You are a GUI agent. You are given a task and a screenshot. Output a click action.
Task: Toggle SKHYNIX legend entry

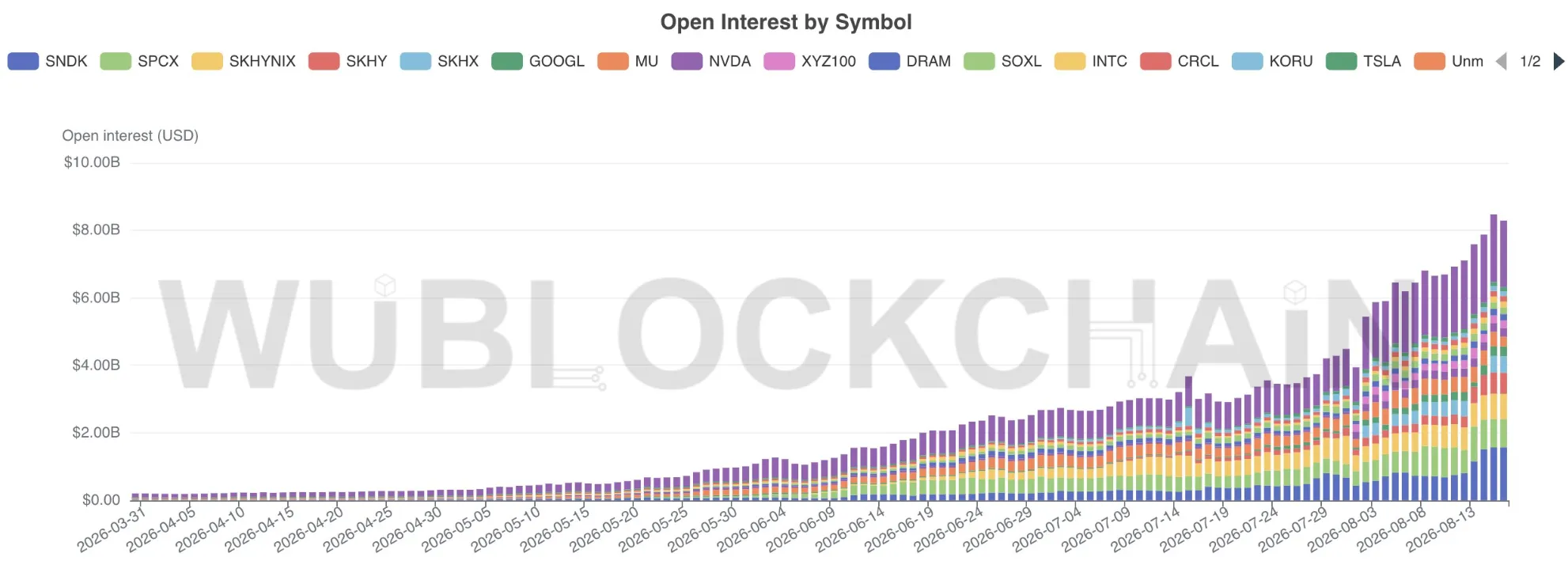[x=244, y=61]
